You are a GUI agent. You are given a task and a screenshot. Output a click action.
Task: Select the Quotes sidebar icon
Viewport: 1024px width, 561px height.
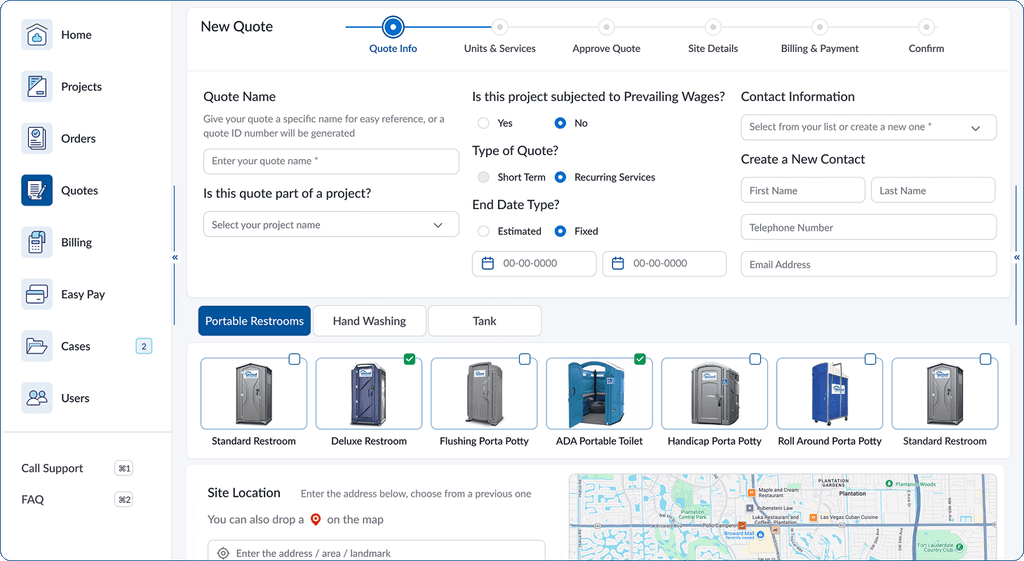pyautogui.click(x=37, y=190)
